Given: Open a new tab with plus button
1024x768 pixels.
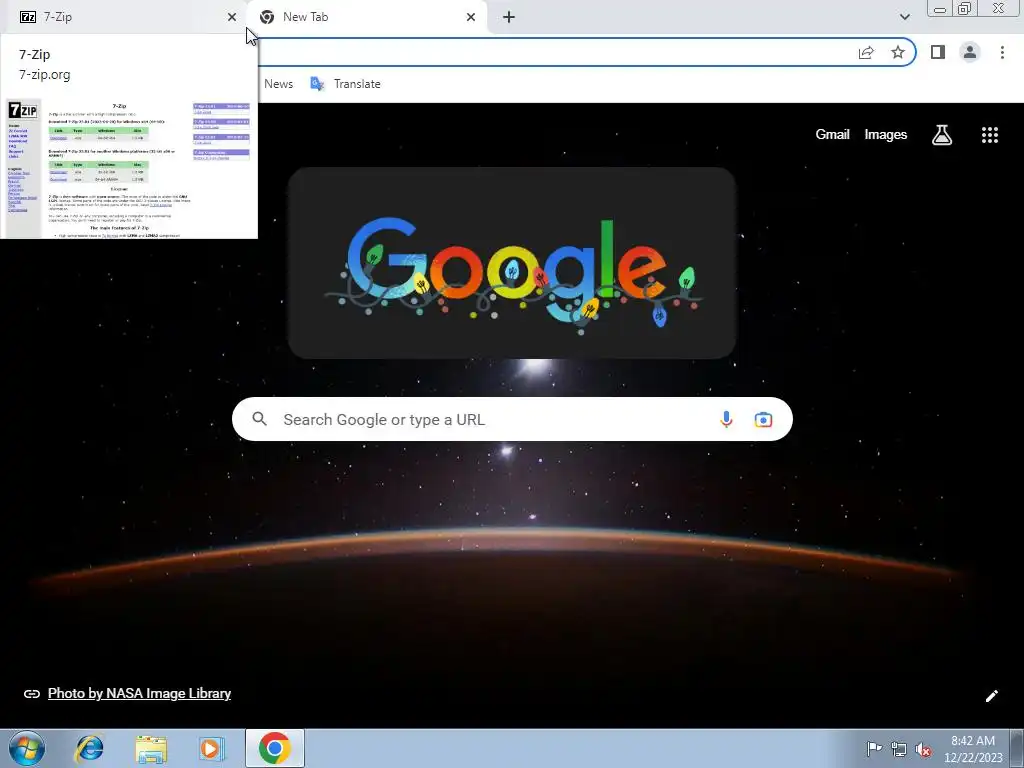Looking at the screenshot, I should click(x=509, y=17).
